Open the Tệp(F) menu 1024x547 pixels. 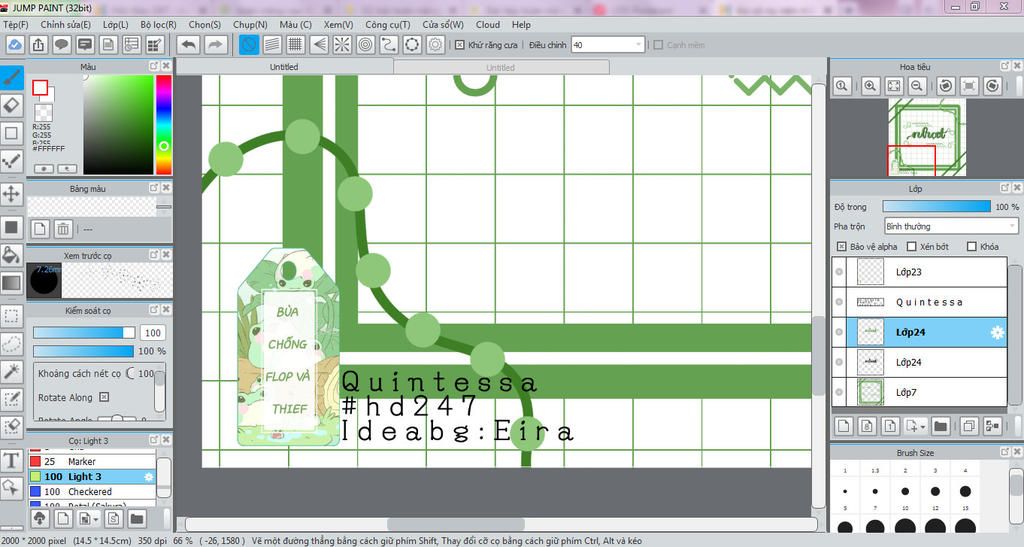16,25
